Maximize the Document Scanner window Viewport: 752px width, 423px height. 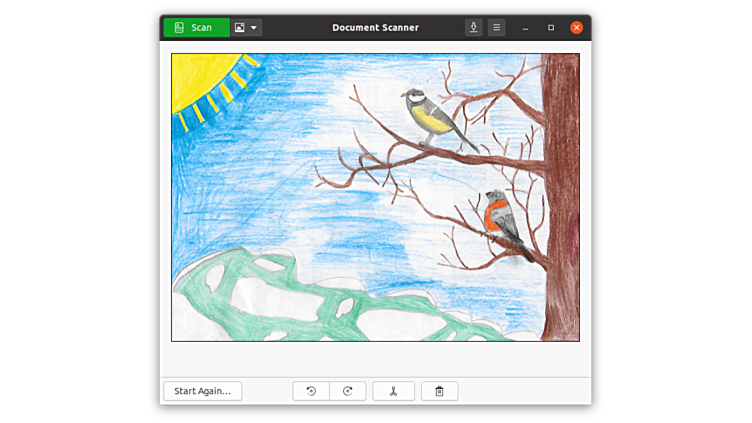click(551, 28)
